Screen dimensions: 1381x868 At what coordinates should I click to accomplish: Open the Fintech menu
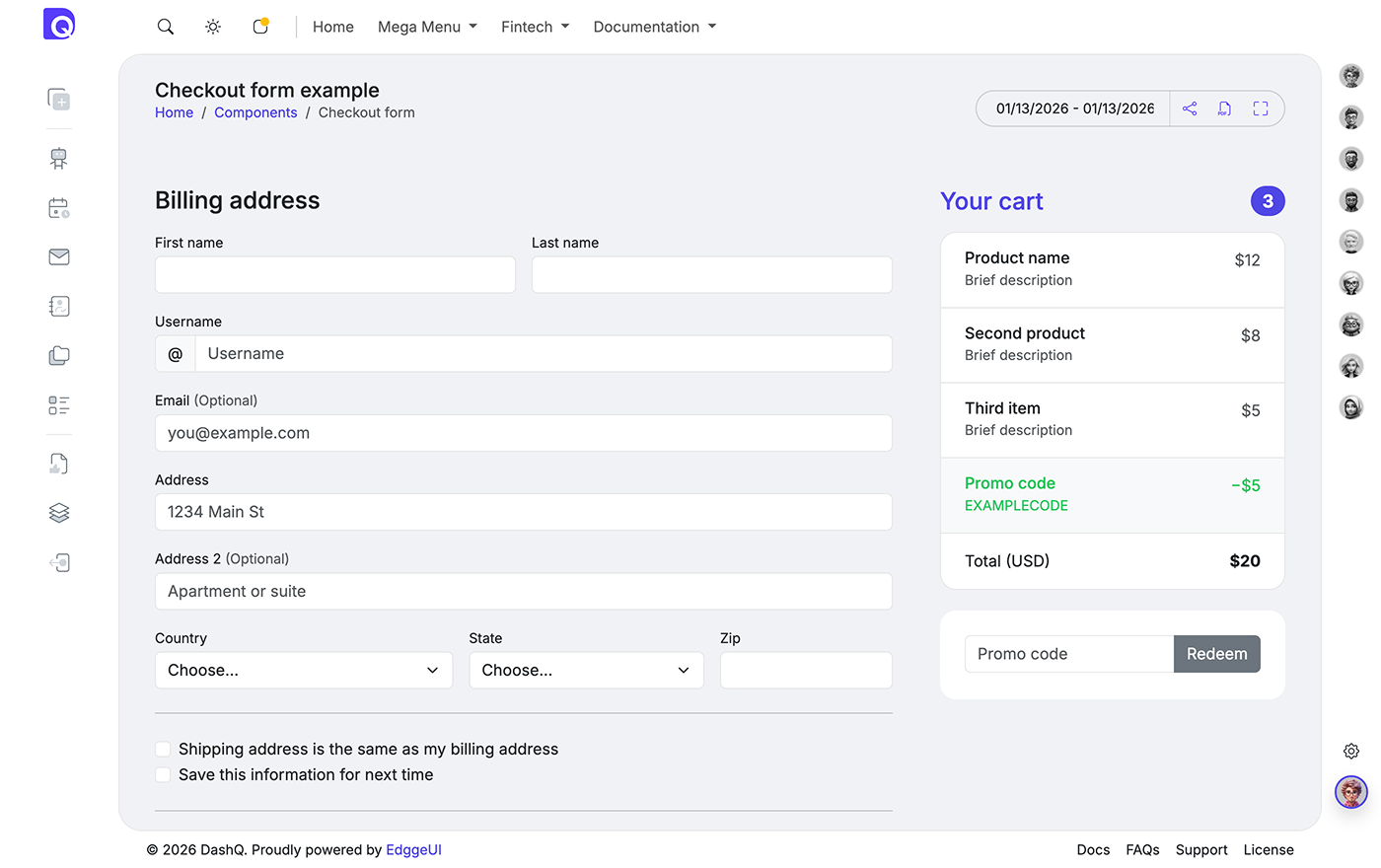535,27
